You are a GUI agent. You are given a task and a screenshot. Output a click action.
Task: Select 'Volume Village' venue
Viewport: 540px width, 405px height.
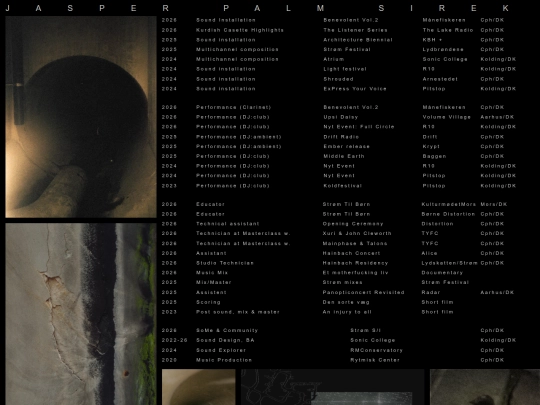447,117
